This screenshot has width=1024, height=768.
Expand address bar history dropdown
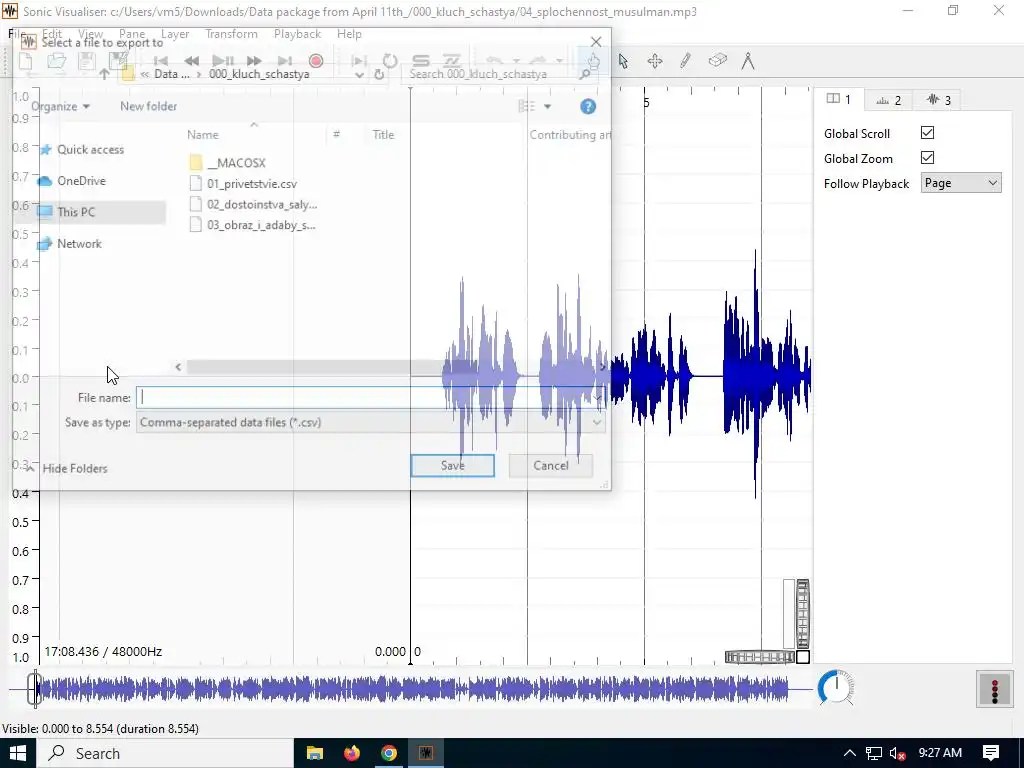pos(359,74)
